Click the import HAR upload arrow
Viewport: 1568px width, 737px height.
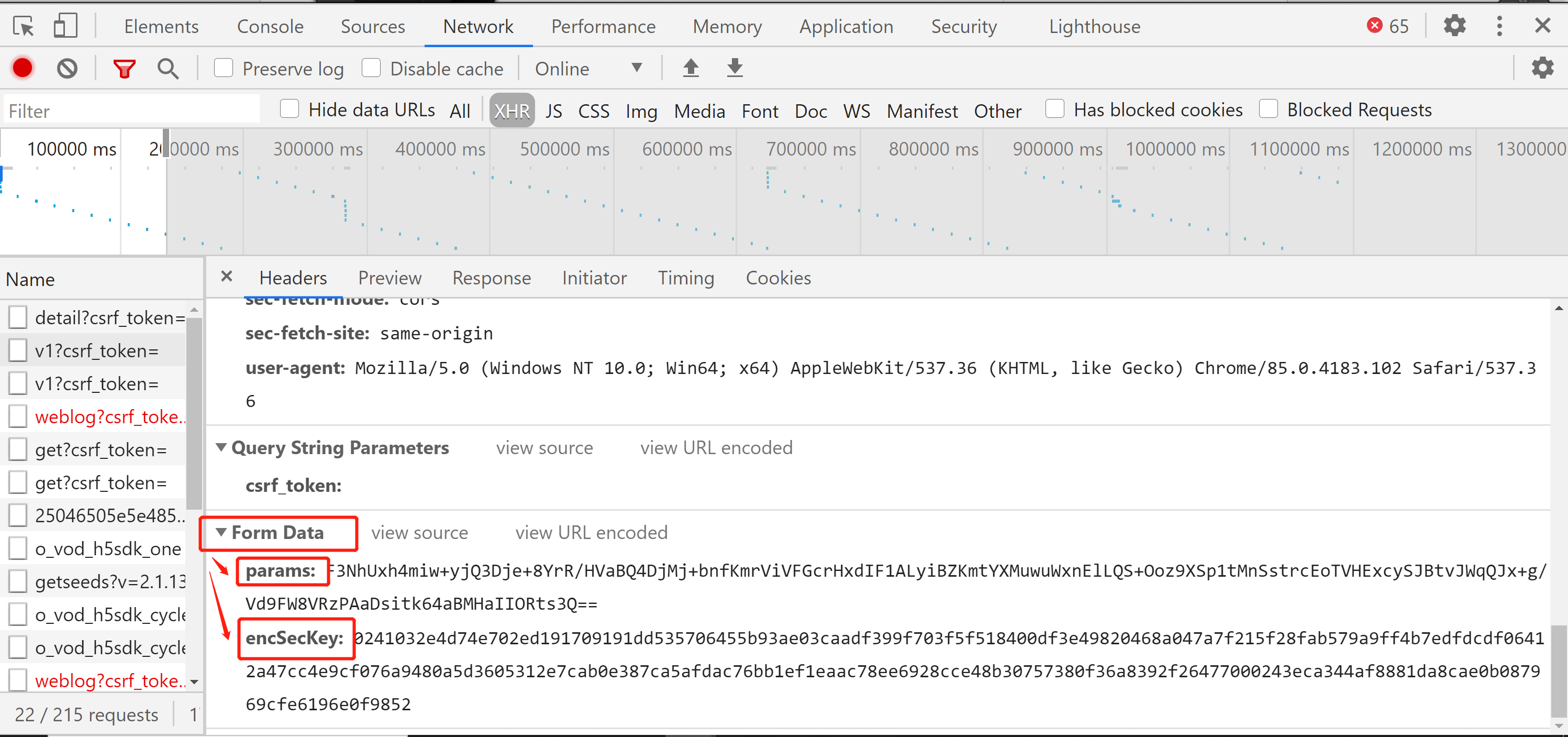(x=690, y=68)
